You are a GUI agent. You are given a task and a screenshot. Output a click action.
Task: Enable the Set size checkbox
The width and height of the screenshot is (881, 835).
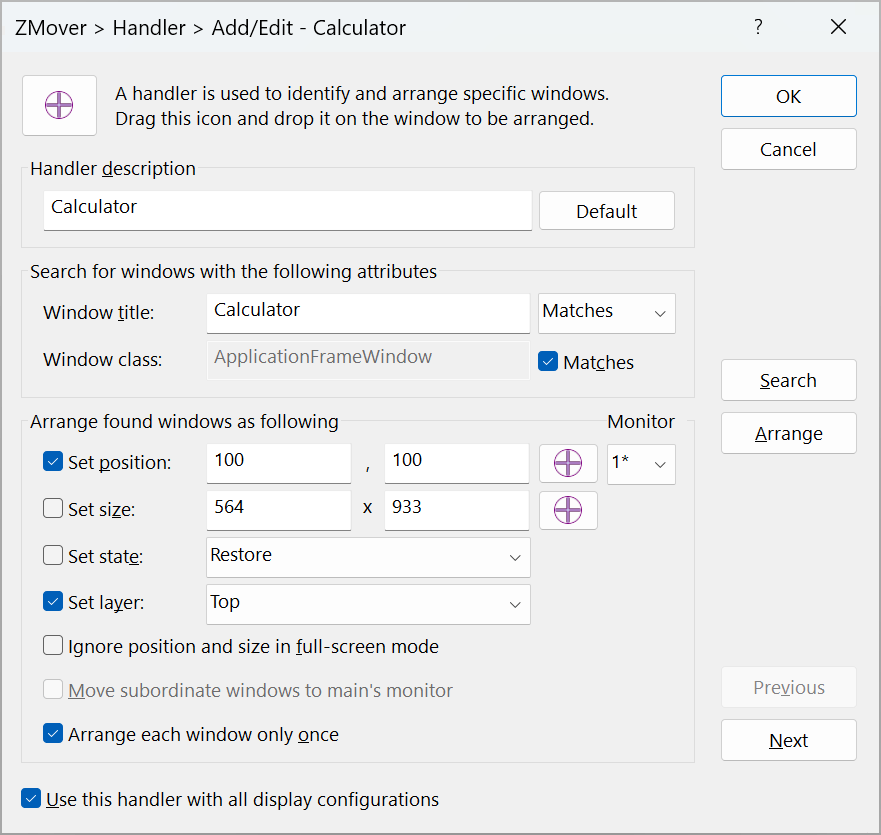click(x=53, y=509)
